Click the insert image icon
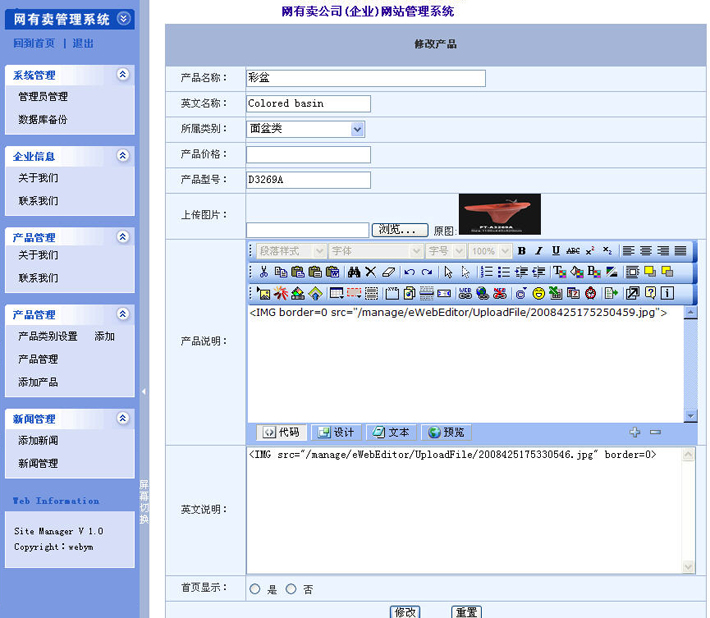Viewport: 710px width, 618px height. [x=263, y=293]
